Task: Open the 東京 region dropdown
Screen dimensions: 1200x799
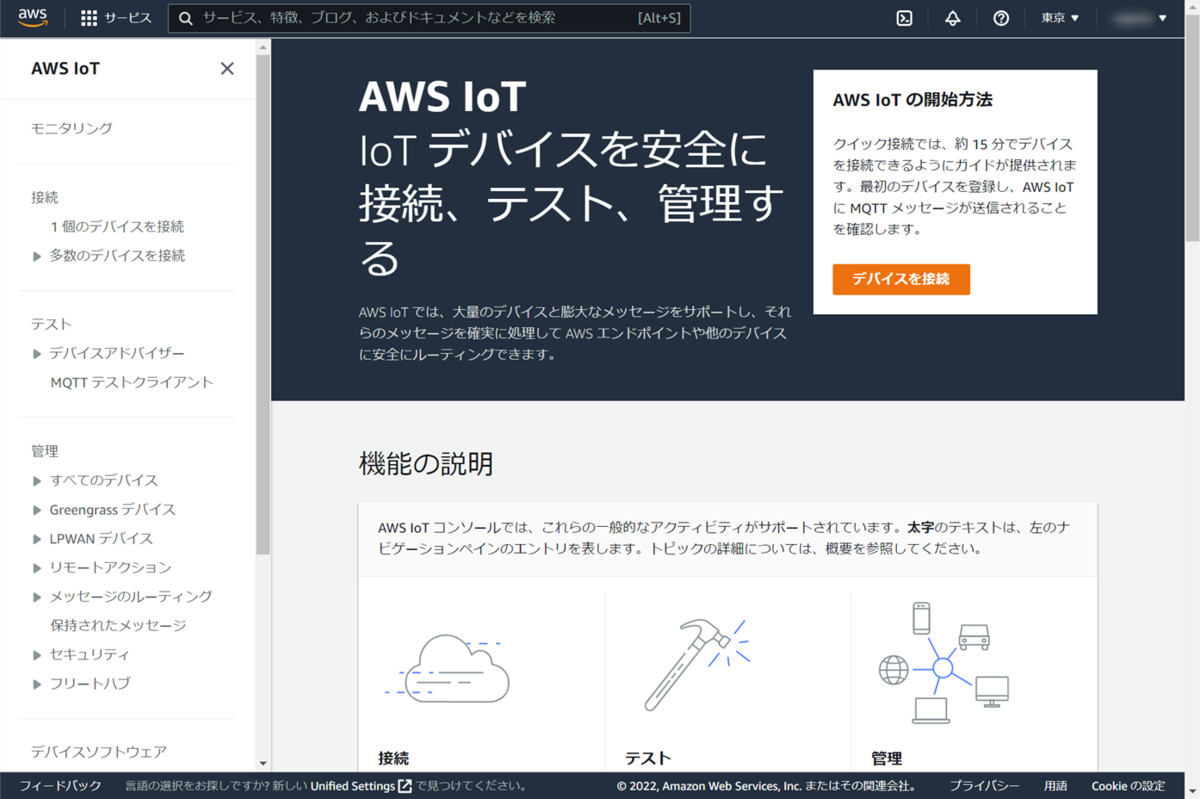Action: (1060, 18)
